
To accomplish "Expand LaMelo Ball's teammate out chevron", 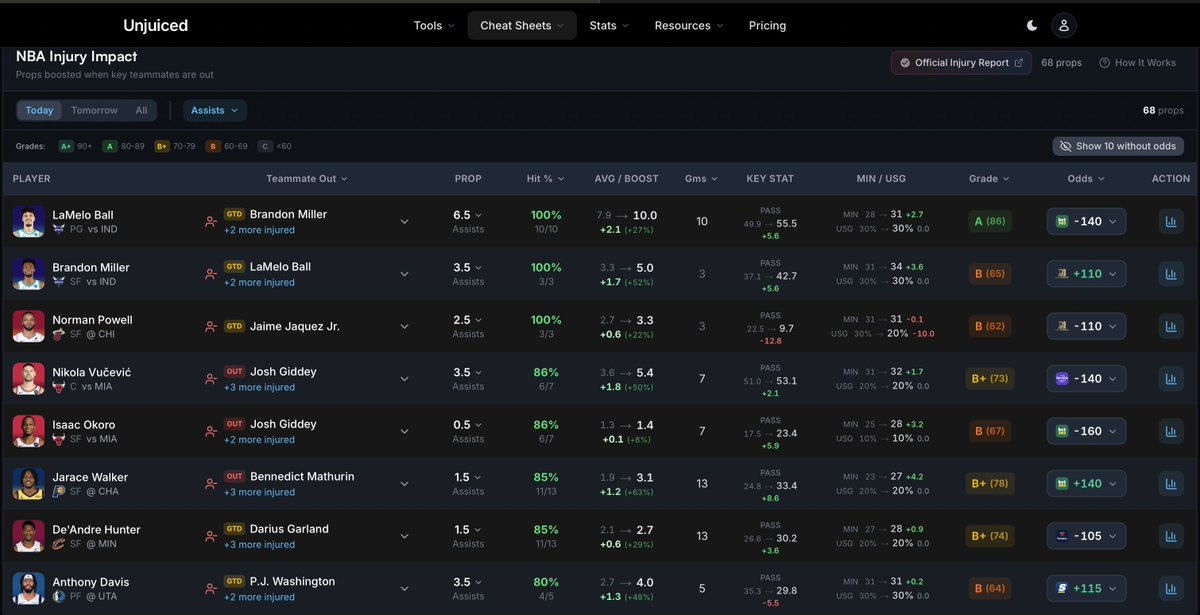I will pos(404,222).
